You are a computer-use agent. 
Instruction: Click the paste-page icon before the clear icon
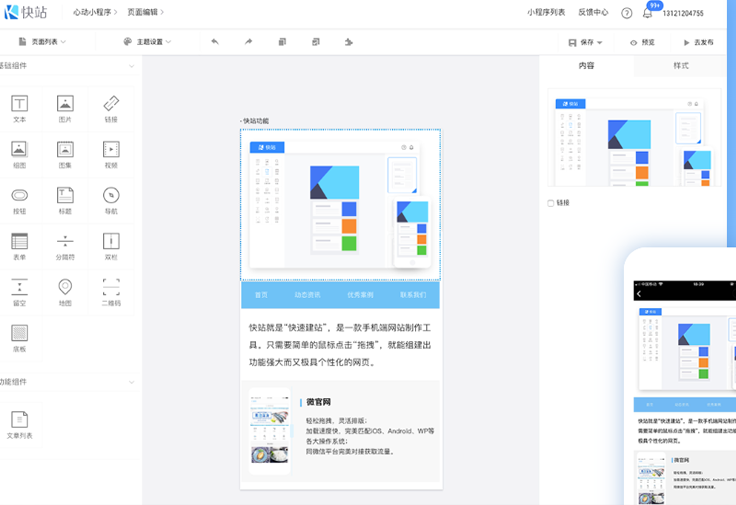click(x=315, y=42)
